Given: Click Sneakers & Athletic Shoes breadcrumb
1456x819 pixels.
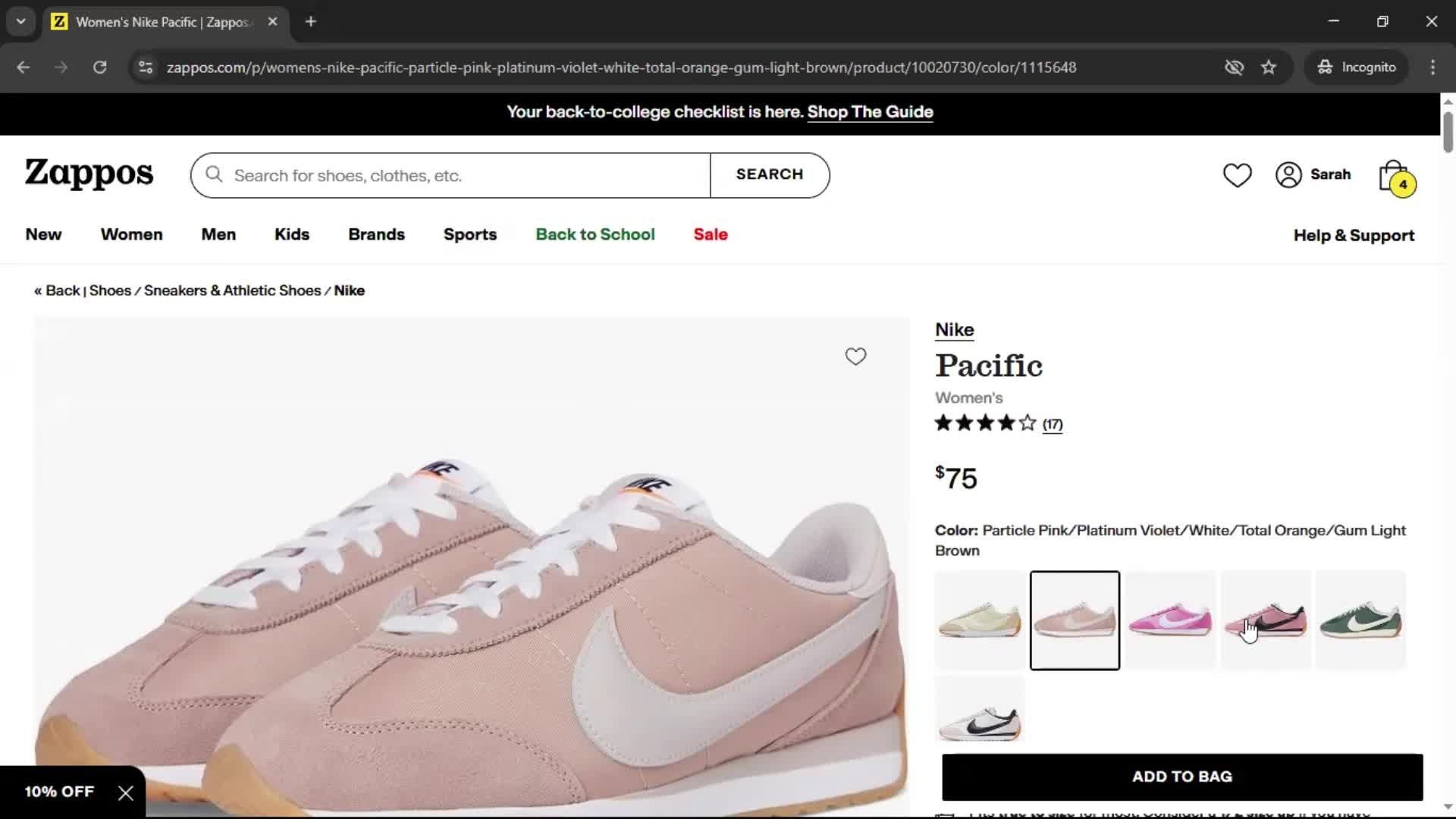Looking at the screenshot, I should 232,290.
